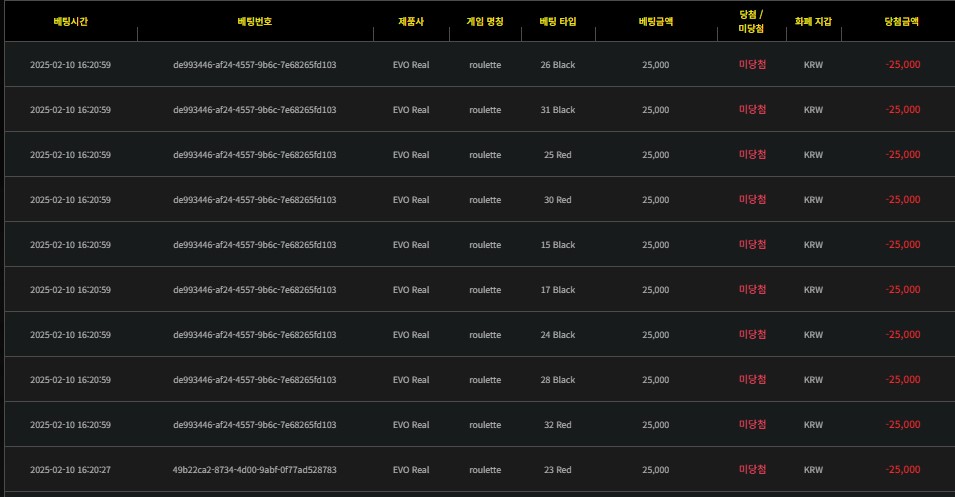Click 미당첨 status in the 23 Red row
955x497 pixels.
click(753, 470)
